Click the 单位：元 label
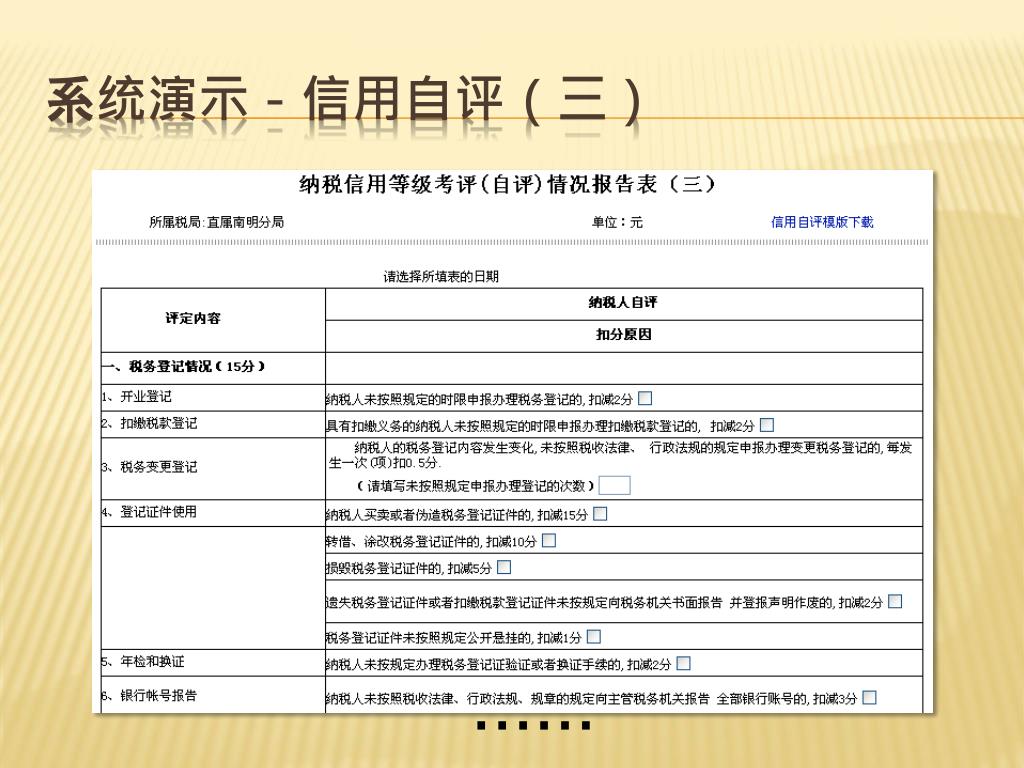Screen dimensions: 1024x768 [x=617, y=222]
